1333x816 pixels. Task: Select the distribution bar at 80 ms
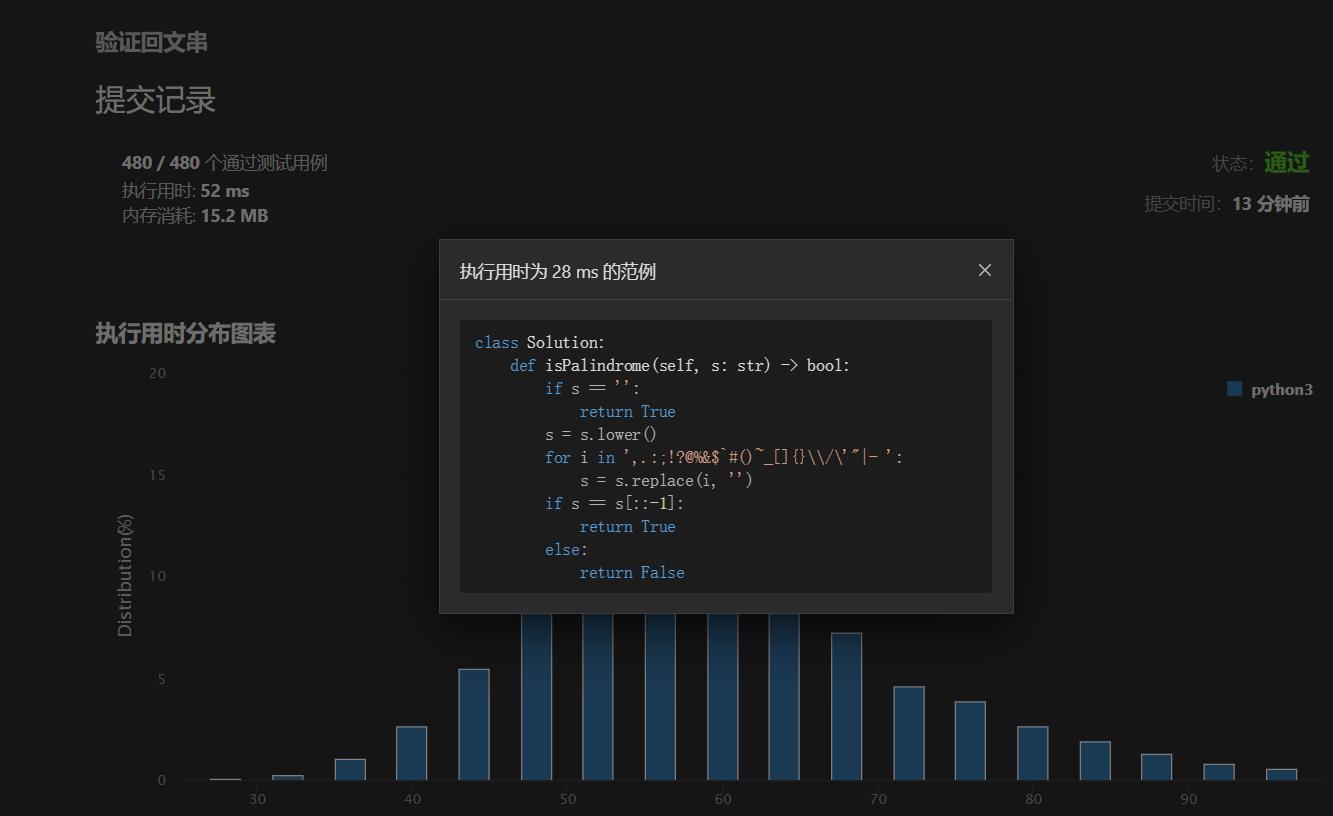pos(1033,753)
